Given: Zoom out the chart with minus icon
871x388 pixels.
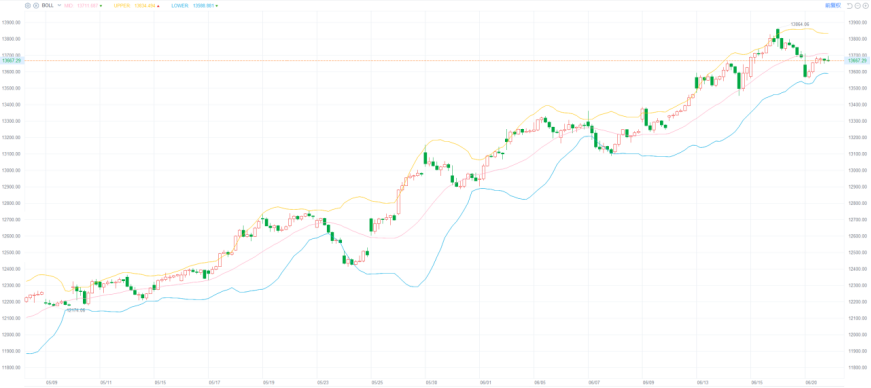Looking at the screenshot, I should click(858, 6).
